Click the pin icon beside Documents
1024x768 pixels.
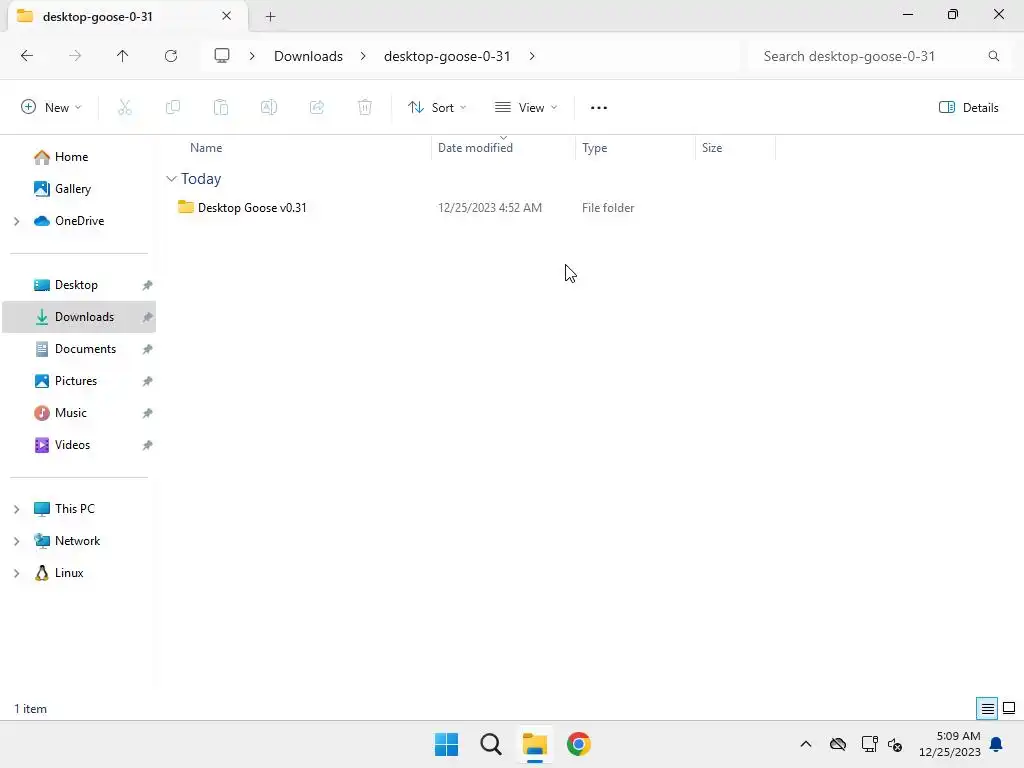148,349
